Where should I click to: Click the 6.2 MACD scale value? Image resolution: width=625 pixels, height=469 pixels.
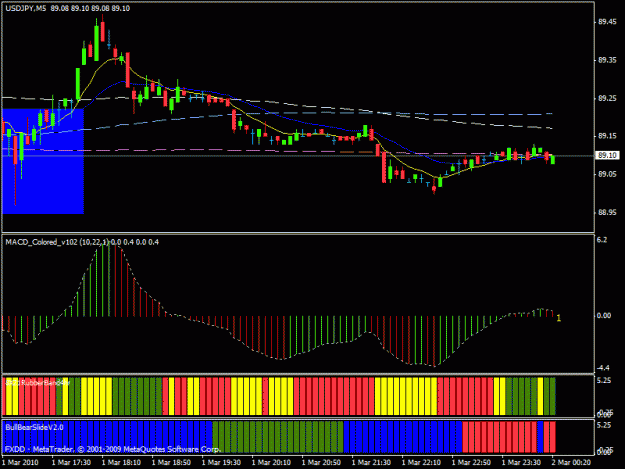point(602,240)
